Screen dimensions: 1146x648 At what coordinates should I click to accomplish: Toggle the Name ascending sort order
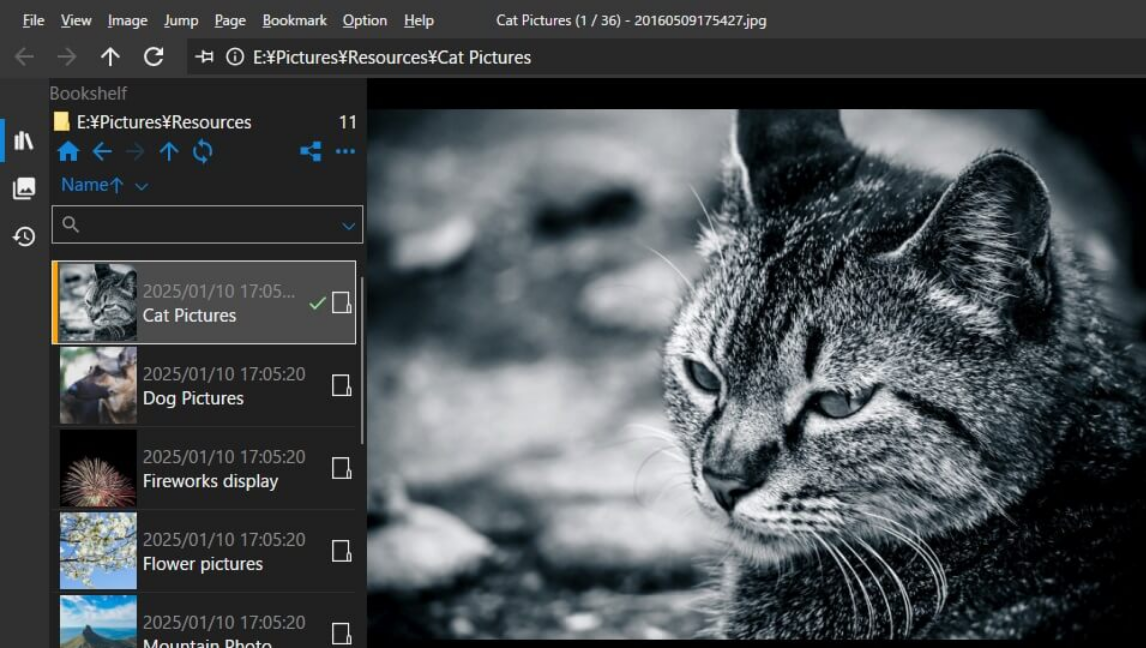94,185
